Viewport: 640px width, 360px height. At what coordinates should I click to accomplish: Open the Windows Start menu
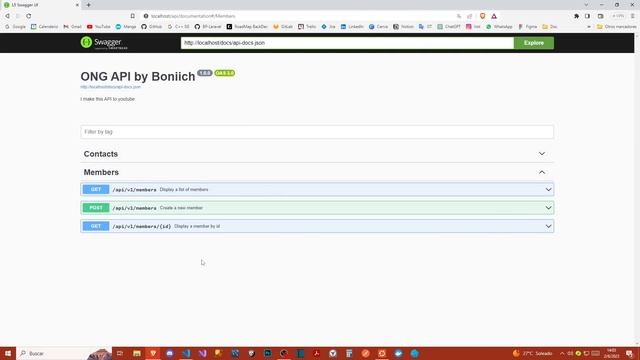[x=8, y=353]
